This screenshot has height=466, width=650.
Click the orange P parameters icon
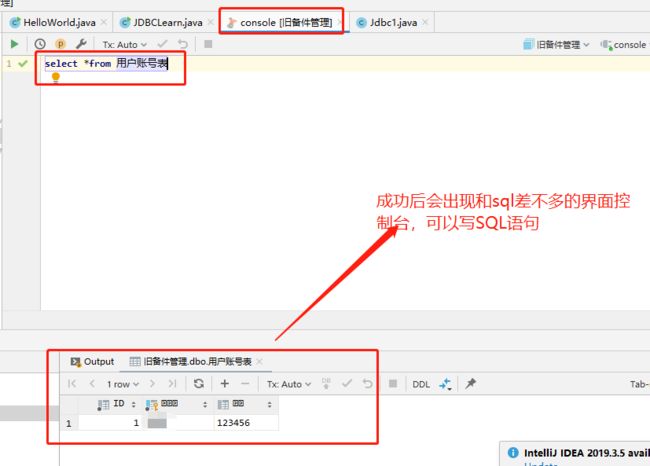(x=61, y=44)
